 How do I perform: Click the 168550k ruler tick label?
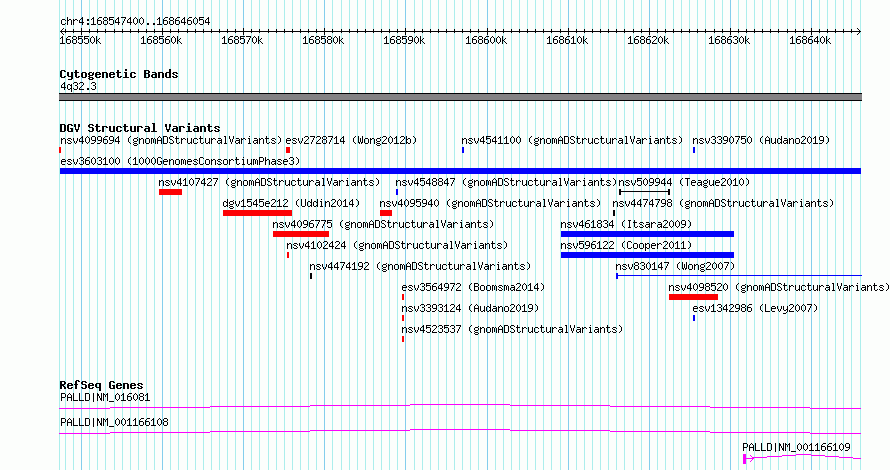pos(81,40)
